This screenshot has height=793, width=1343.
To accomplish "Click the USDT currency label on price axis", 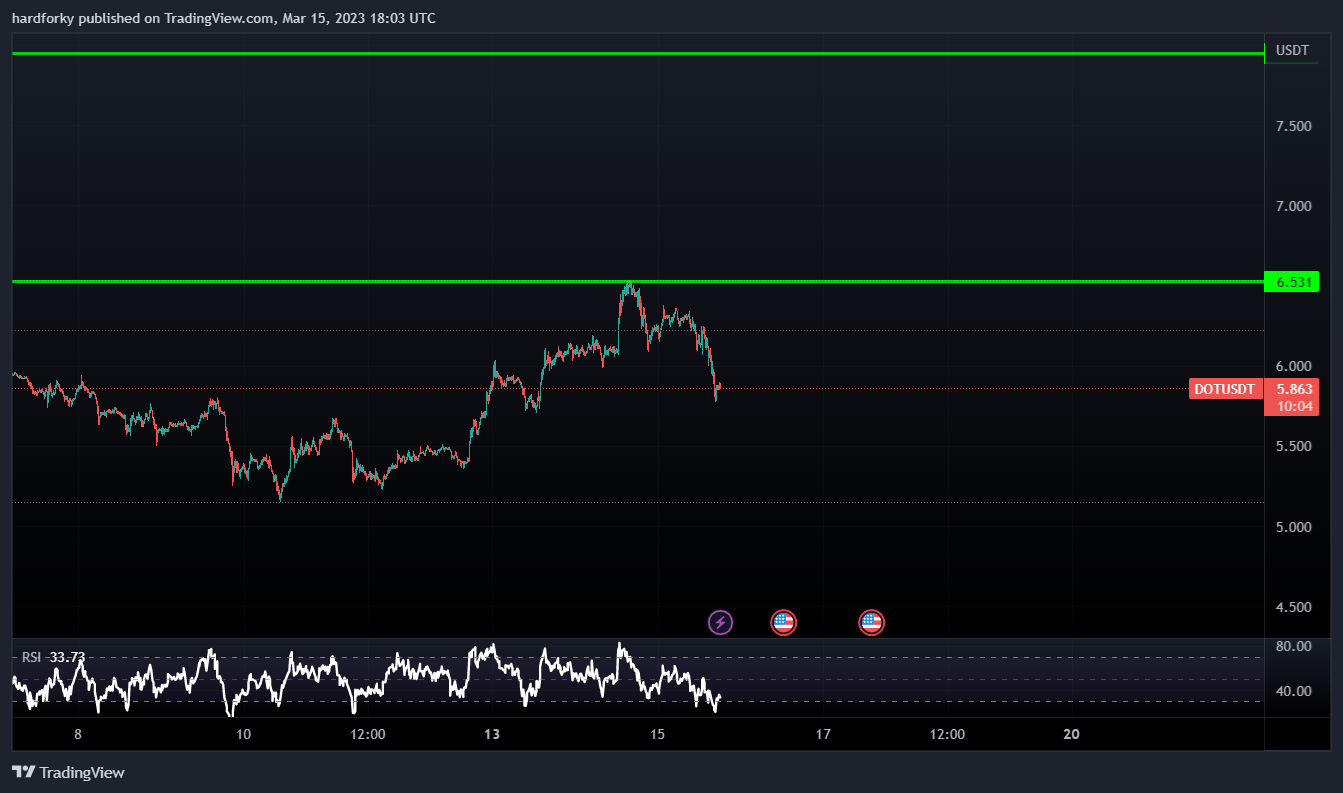I will pyautogui.click(x=1292, y=50).
